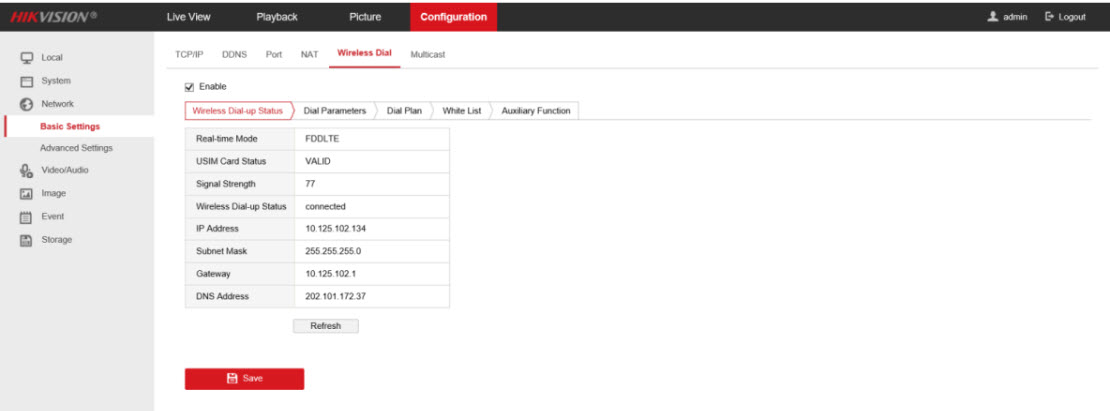Switch to the Dial Parameters tab
The height and width of the screenshot is (411, 1110).
pyautogui.click(x=334, y=111)
